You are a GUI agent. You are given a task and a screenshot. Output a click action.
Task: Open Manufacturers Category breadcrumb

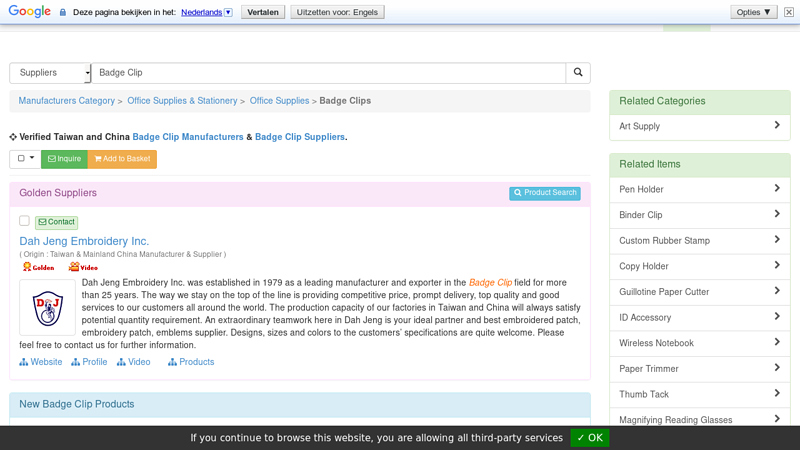66,101
